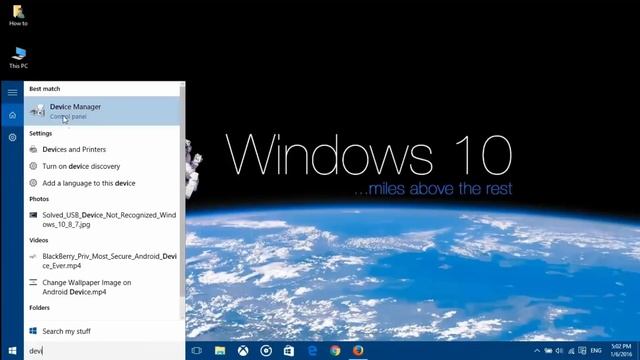Click the battery tray icon
Viewport: 640px width, 360px height.
pos(548,351)
